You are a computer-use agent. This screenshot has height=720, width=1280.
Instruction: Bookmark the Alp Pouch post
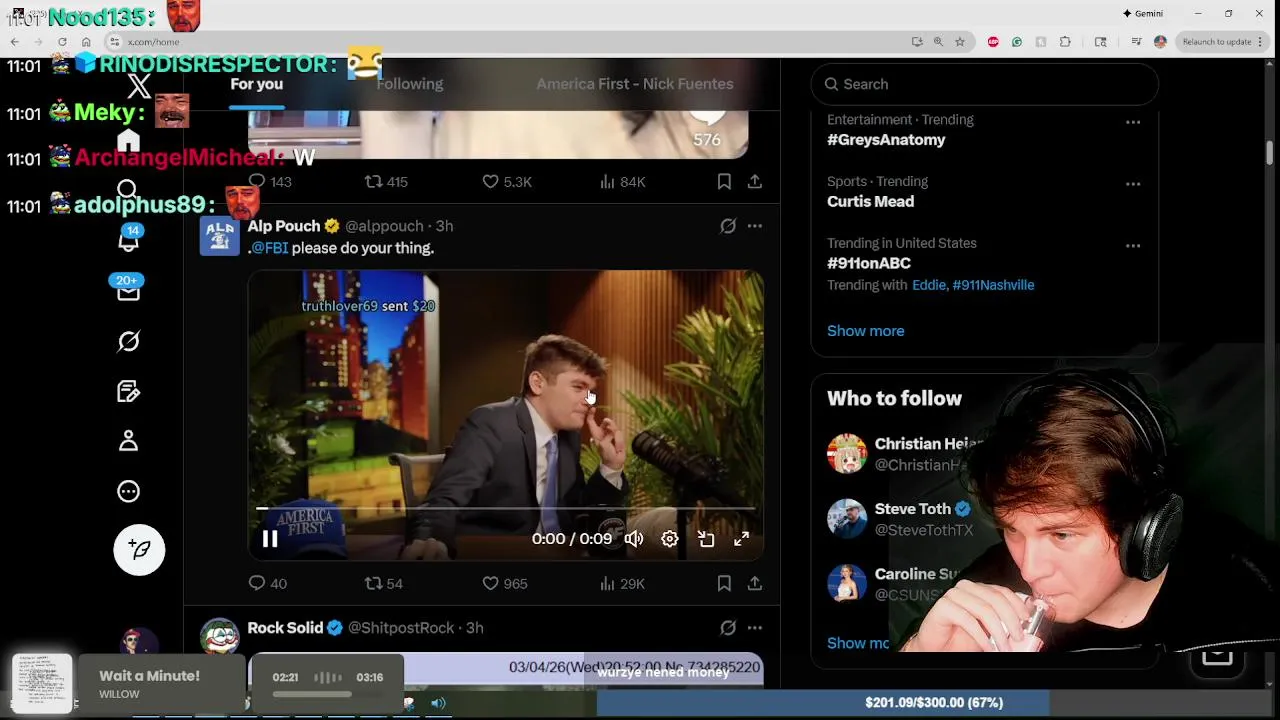724,583
